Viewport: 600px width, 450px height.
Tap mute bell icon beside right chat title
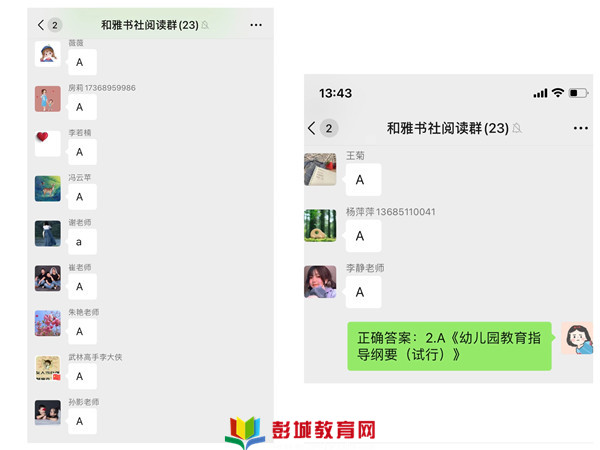517,128
